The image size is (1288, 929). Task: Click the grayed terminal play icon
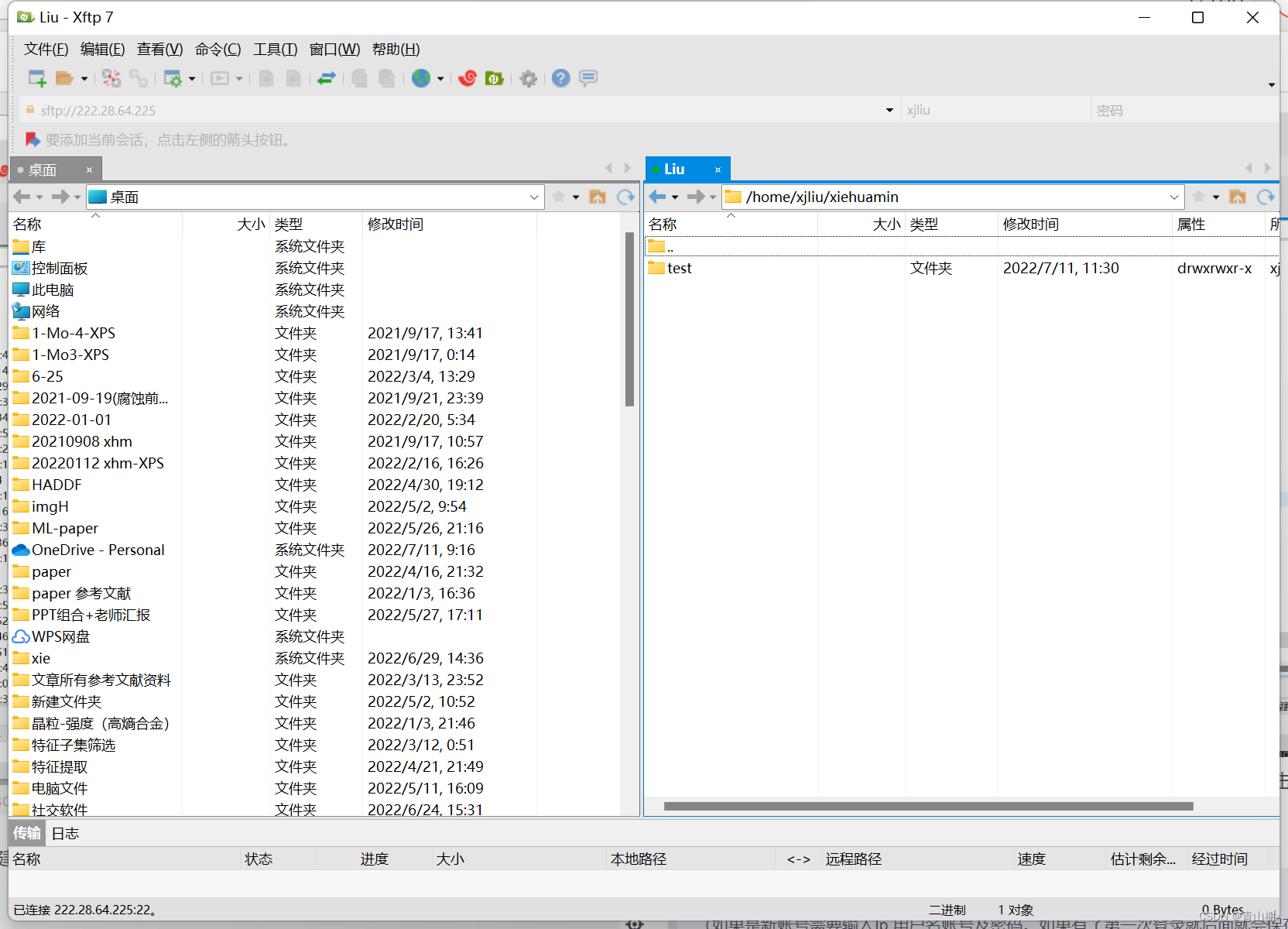pyautogui.click(x=221, y=78)
